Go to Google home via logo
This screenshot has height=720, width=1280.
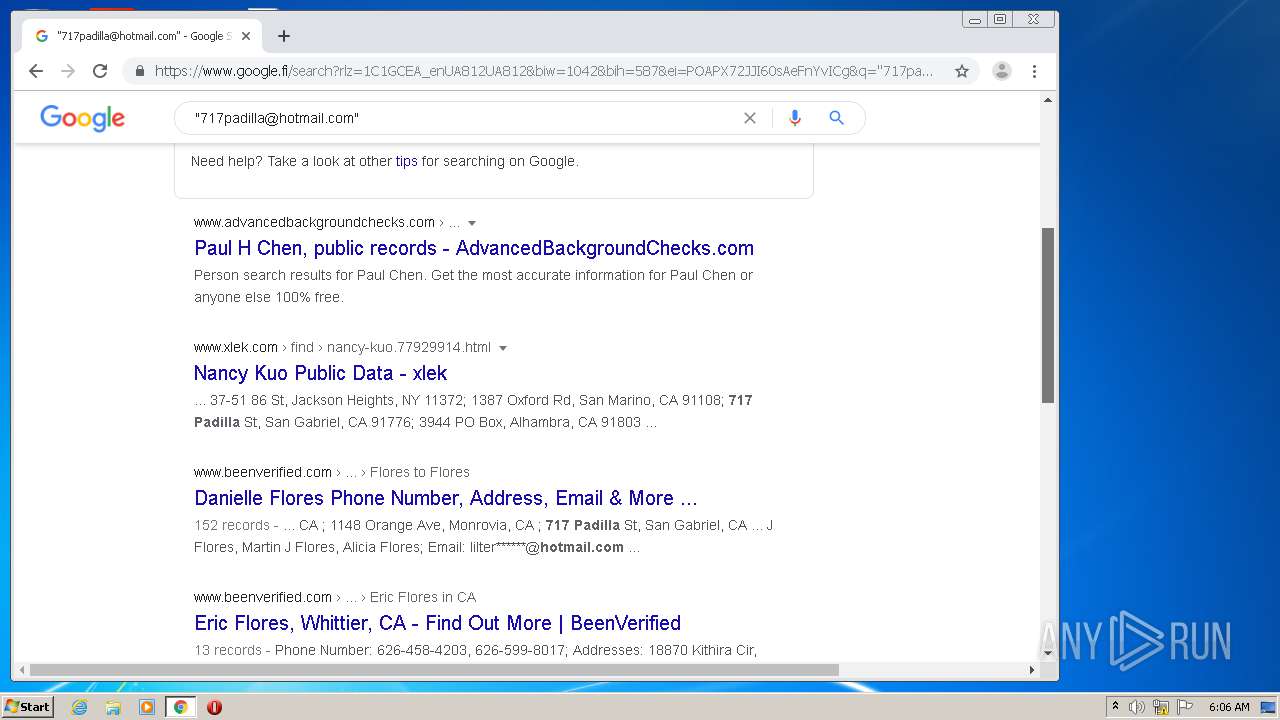click(83, 118)
